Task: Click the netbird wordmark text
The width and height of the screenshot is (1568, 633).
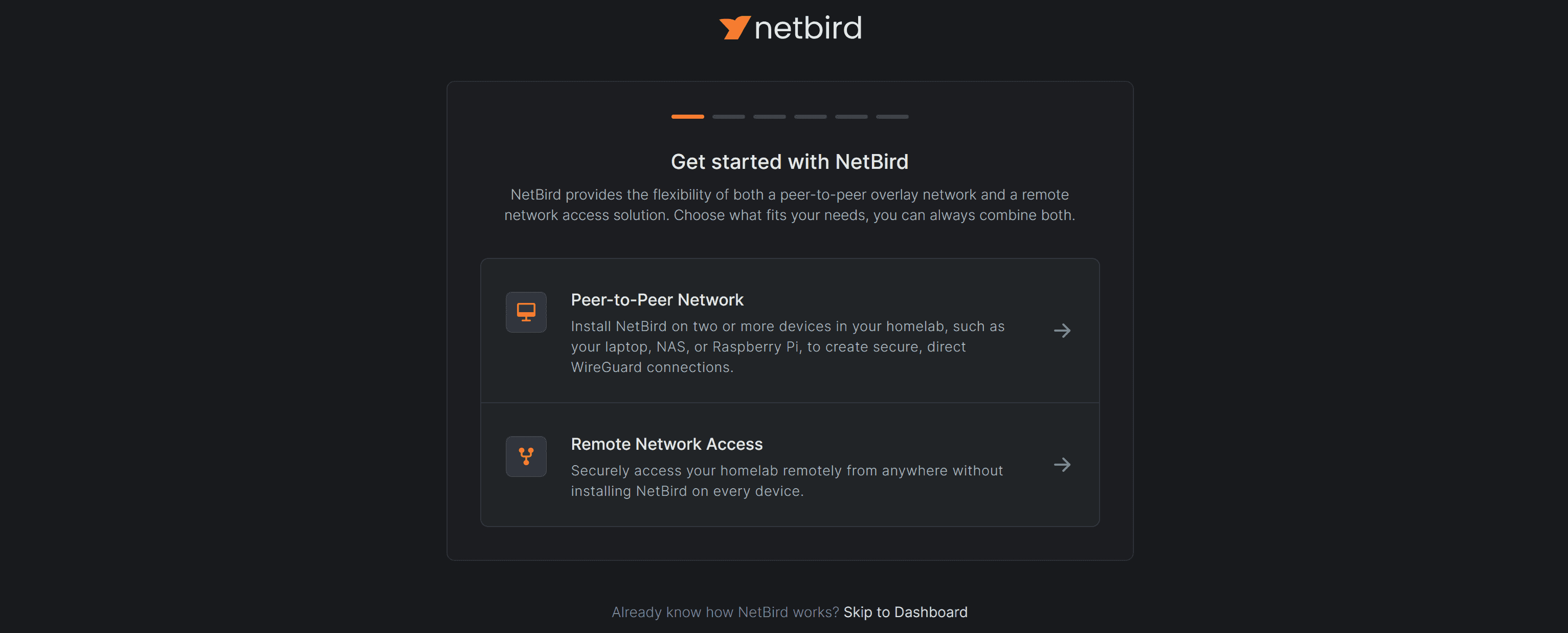Action: pos(808,28)
